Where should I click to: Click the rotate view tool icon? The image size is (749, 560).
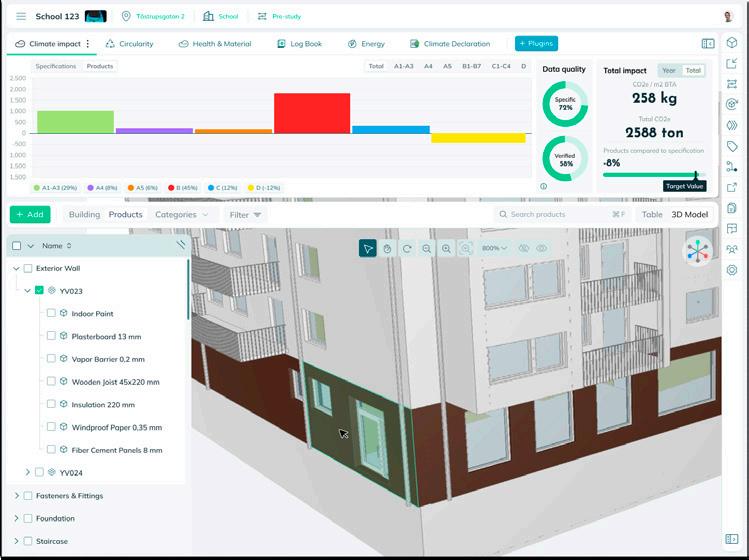(407, 248)
